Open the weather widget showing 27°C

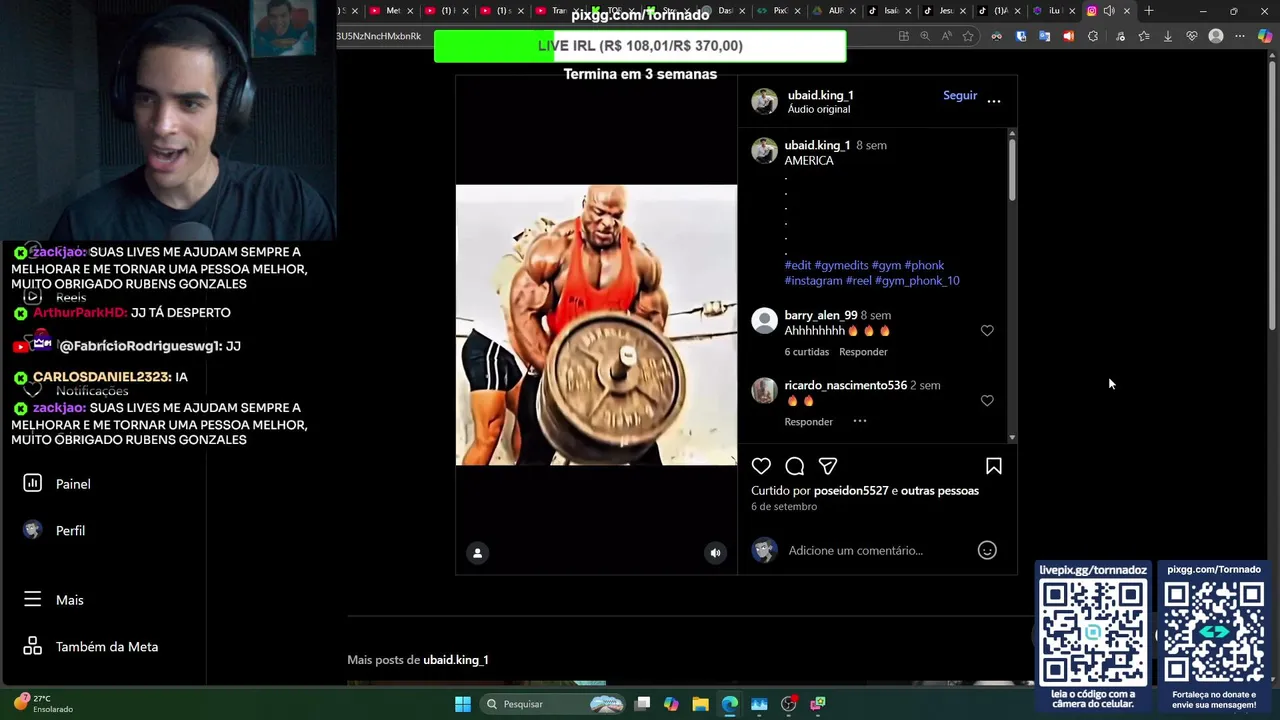pyautogui.click(x=42, y=704)
